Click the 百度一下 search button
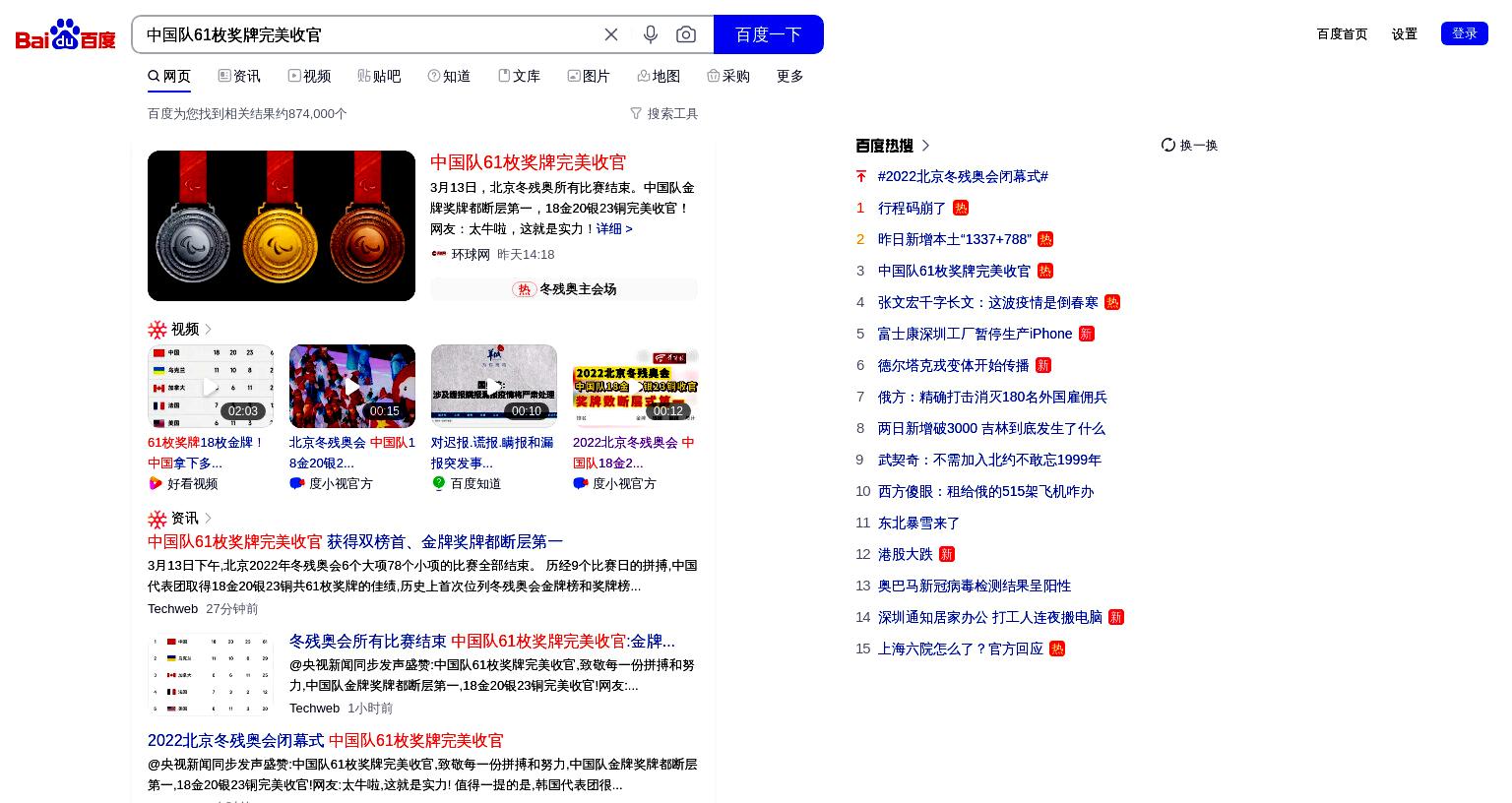This screenshot has width=1512, height=803. (x=769, y=34)
